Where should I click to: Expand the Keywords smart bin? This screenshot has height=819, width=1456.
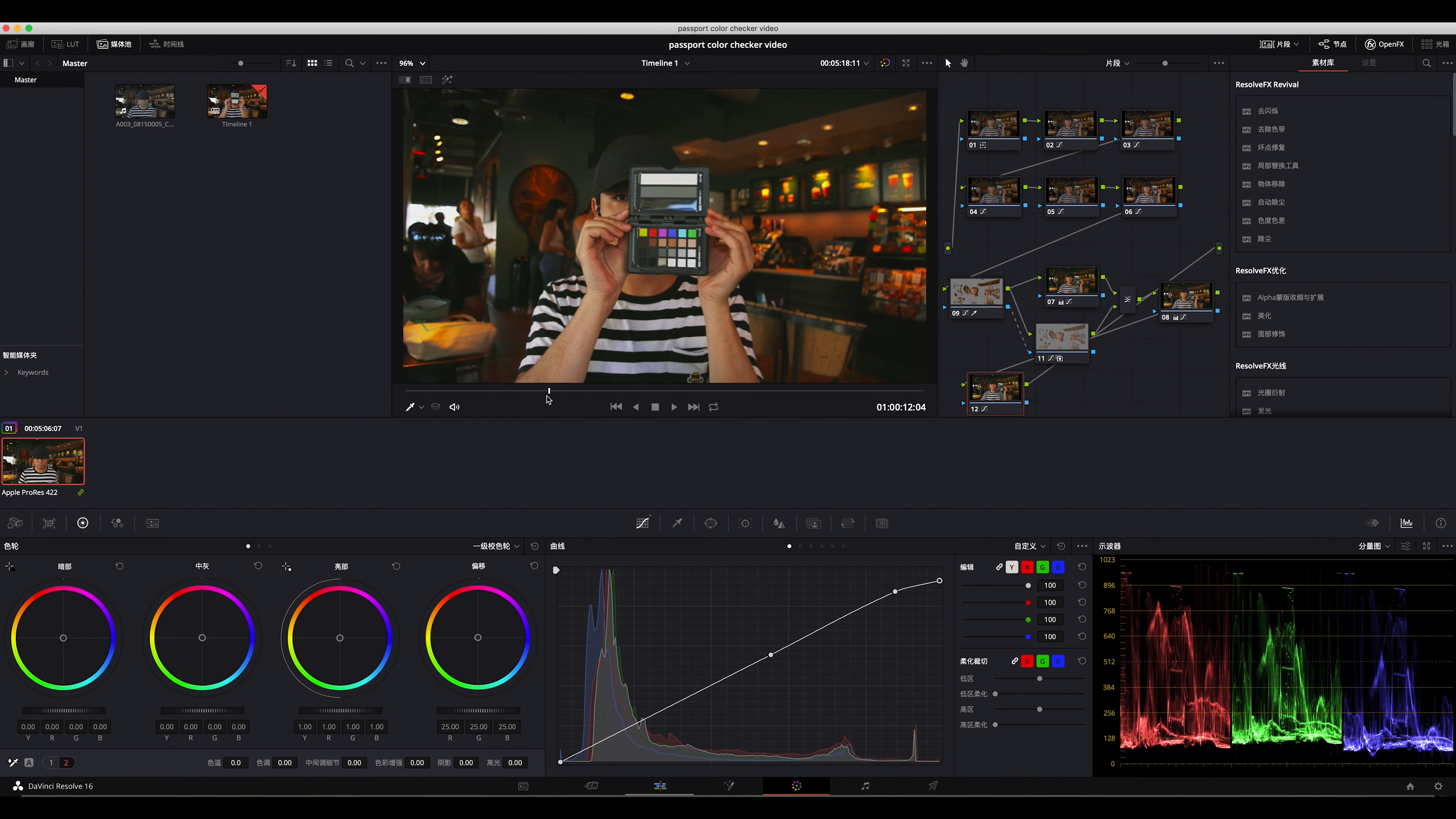click(x=6, y=372)
